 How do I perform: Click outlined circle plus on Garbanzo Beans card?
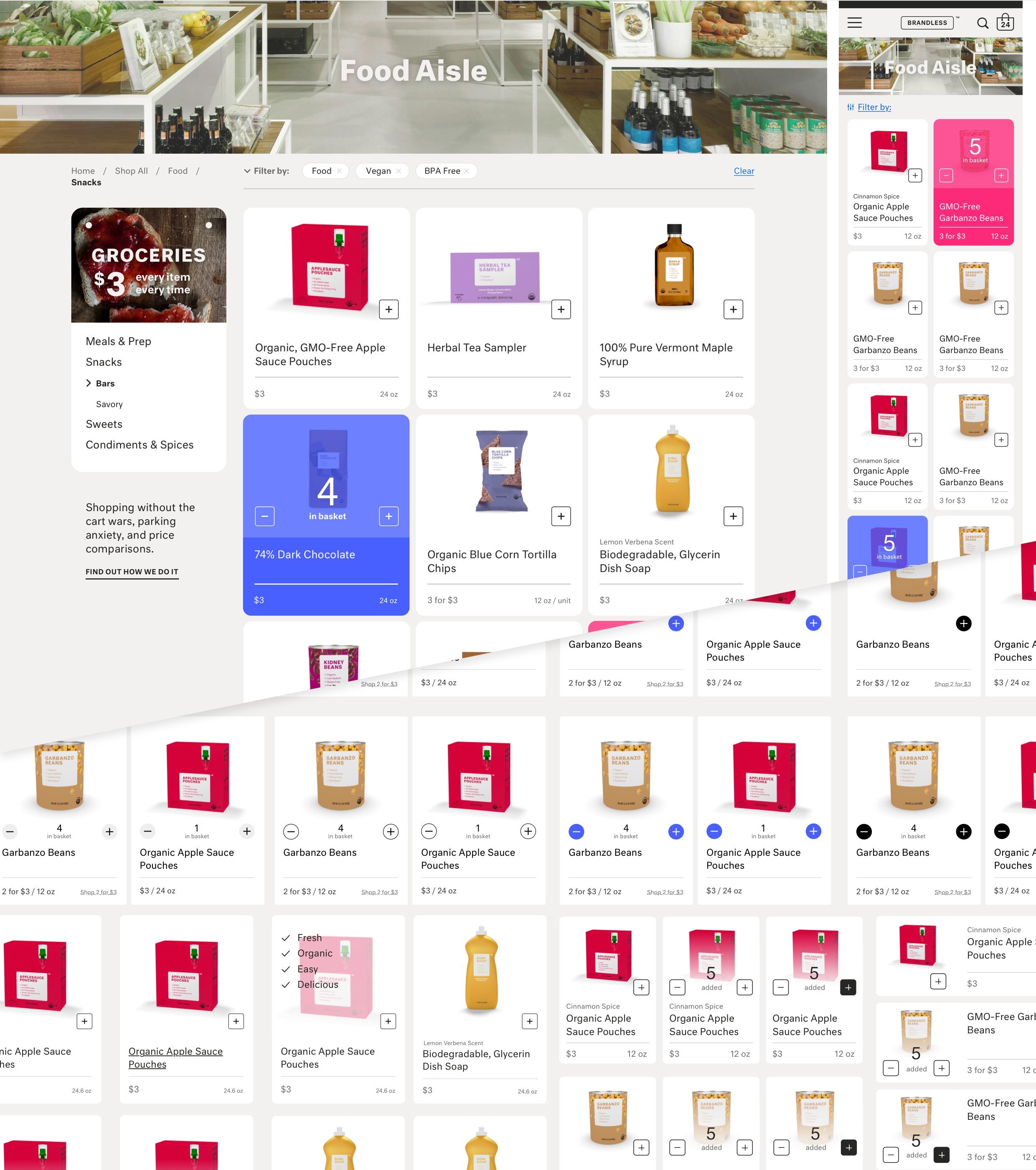[x=390, y=831]
